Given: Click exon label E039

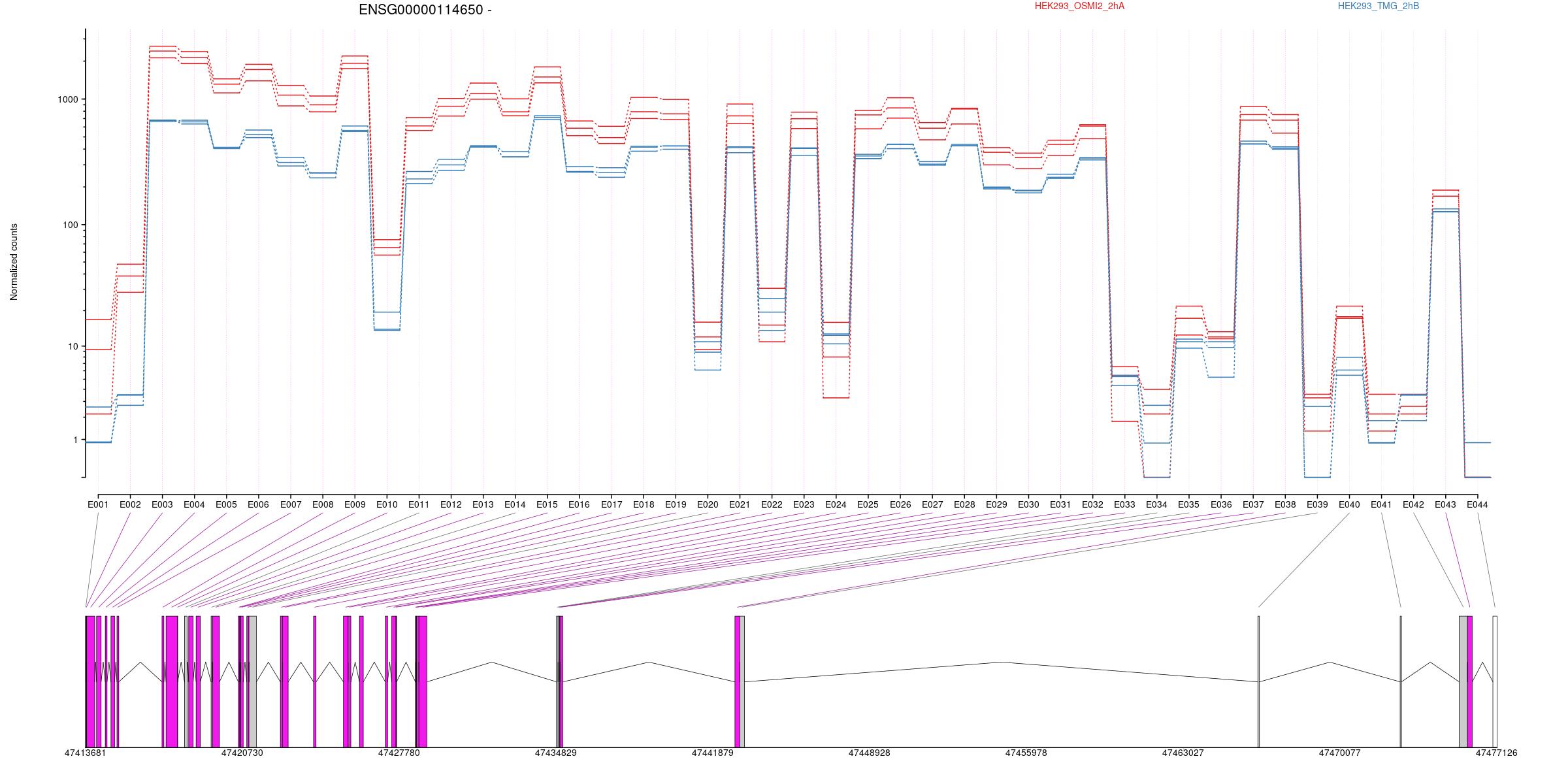Looking at the screenshot, I should click(1317, 504).
